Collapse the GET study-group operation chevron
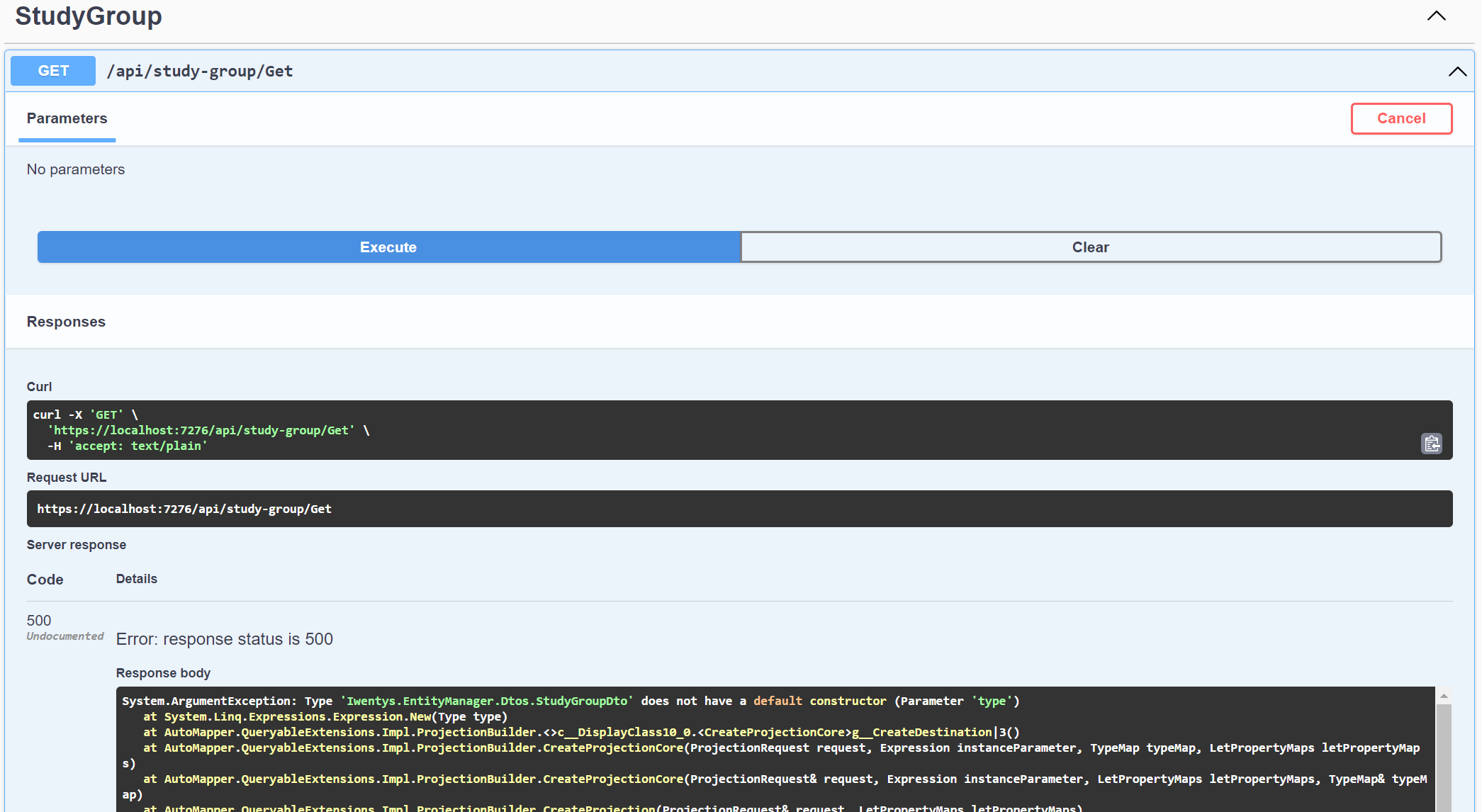 tap(1457, 72)
